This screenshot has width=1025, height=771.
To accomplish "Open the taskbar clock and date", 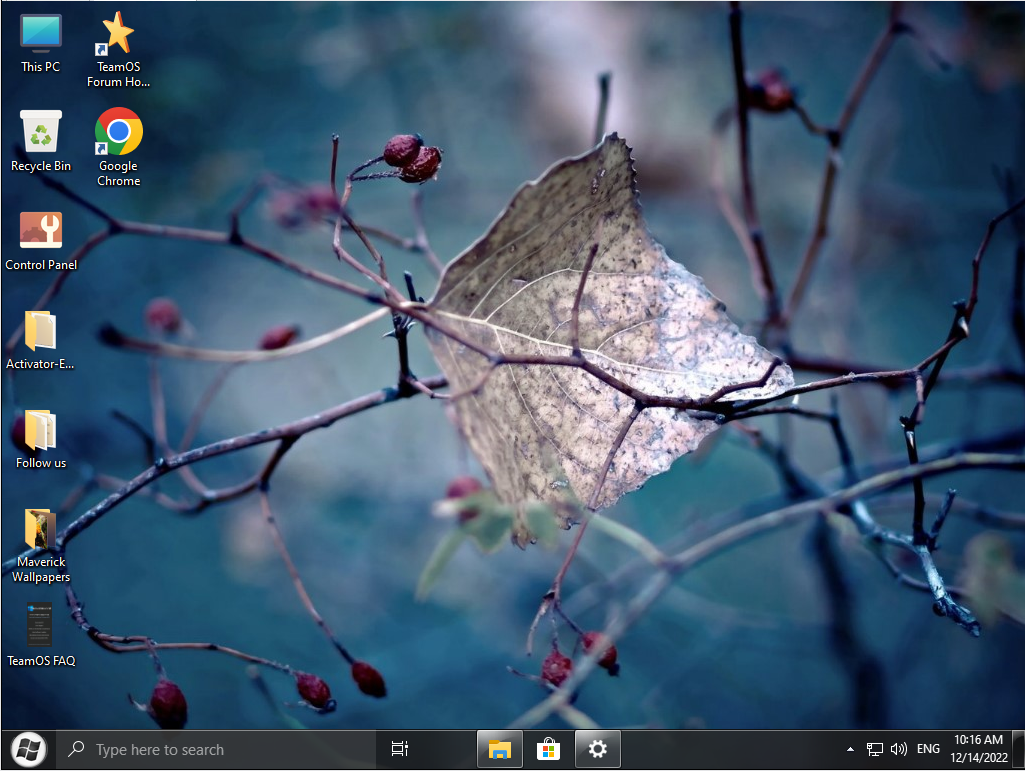I will [x=977, y=749].
